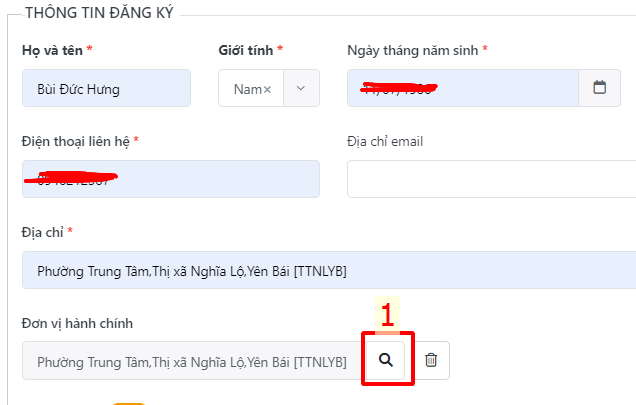
Task: Click the 'Đơn vị hành chính' label
Action: (77, 323)
